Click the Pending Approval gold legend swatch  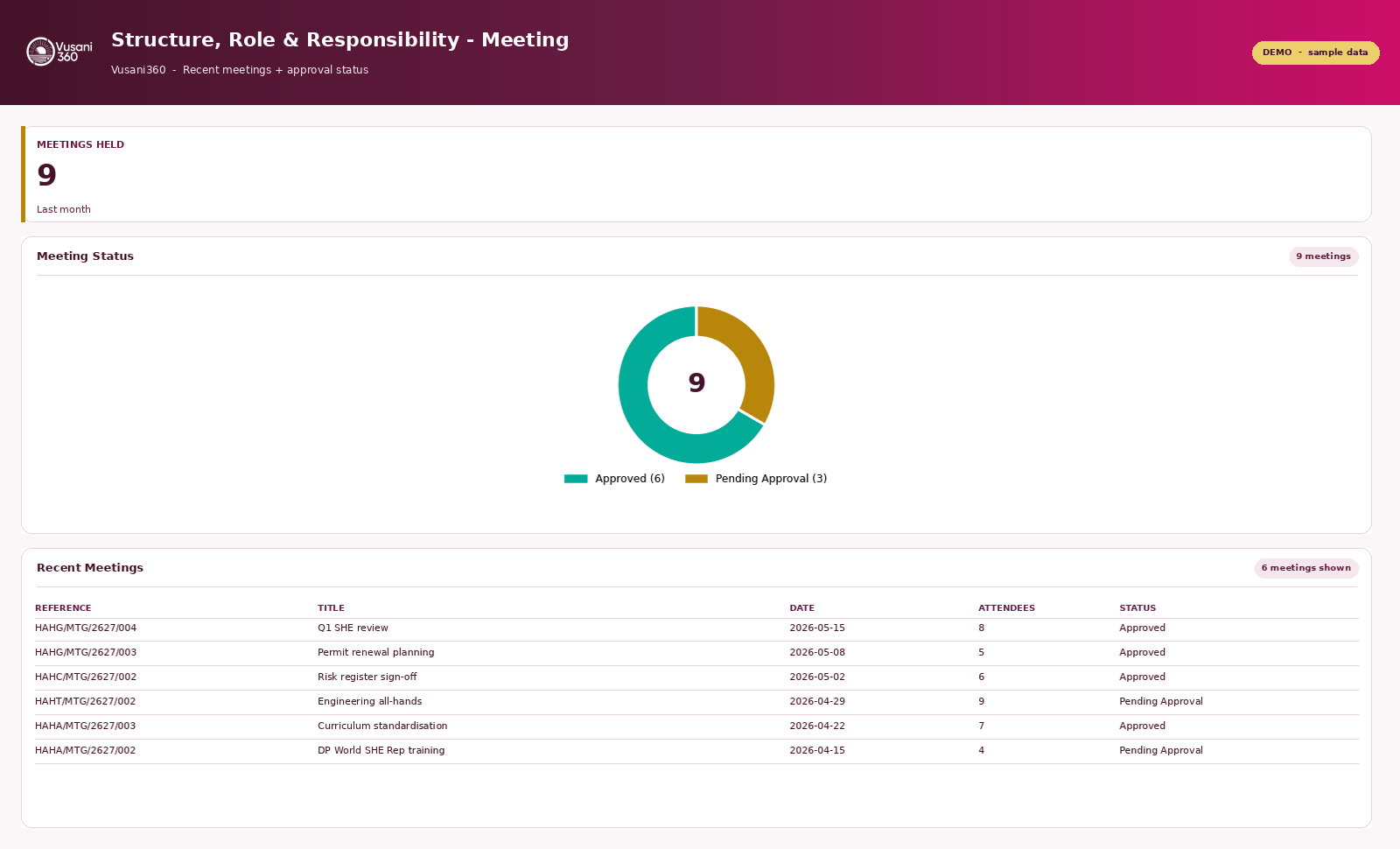pyautogui.click(x=696, y=479)
